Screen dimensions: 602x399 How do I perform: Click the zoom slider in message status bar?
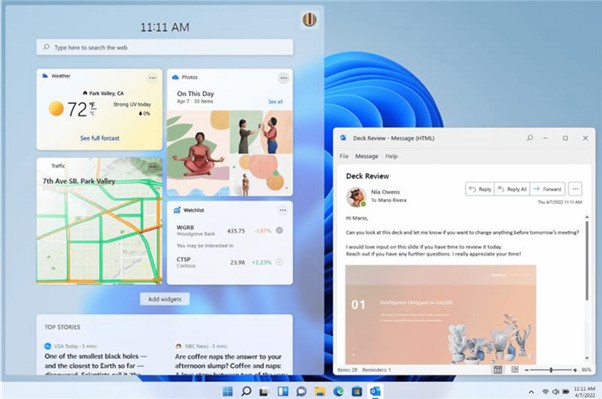[551, 370]
